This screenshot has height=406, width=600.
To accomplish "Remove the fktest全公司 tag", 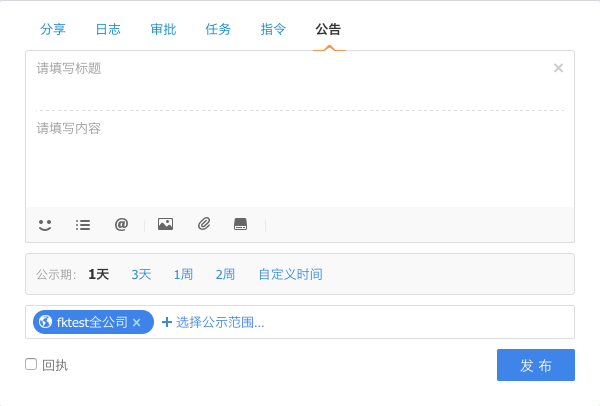I will pyautogui.click(x=137, y=322).
